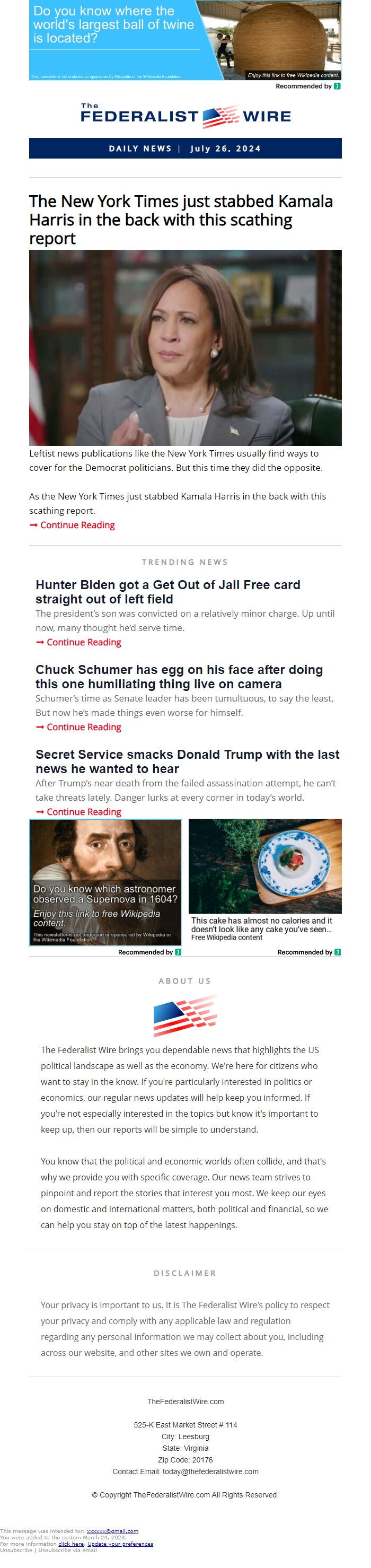Open the astronomer Supernova 1604 ad

click(105, 882)
